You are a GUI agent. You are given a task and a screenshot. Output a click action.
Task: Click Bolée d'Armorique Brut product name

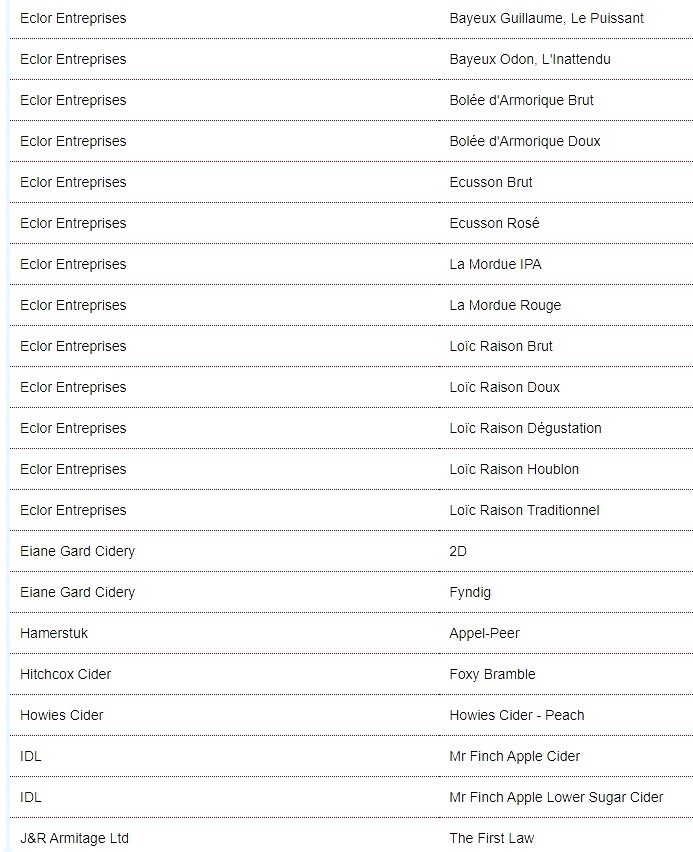(521, 100)
